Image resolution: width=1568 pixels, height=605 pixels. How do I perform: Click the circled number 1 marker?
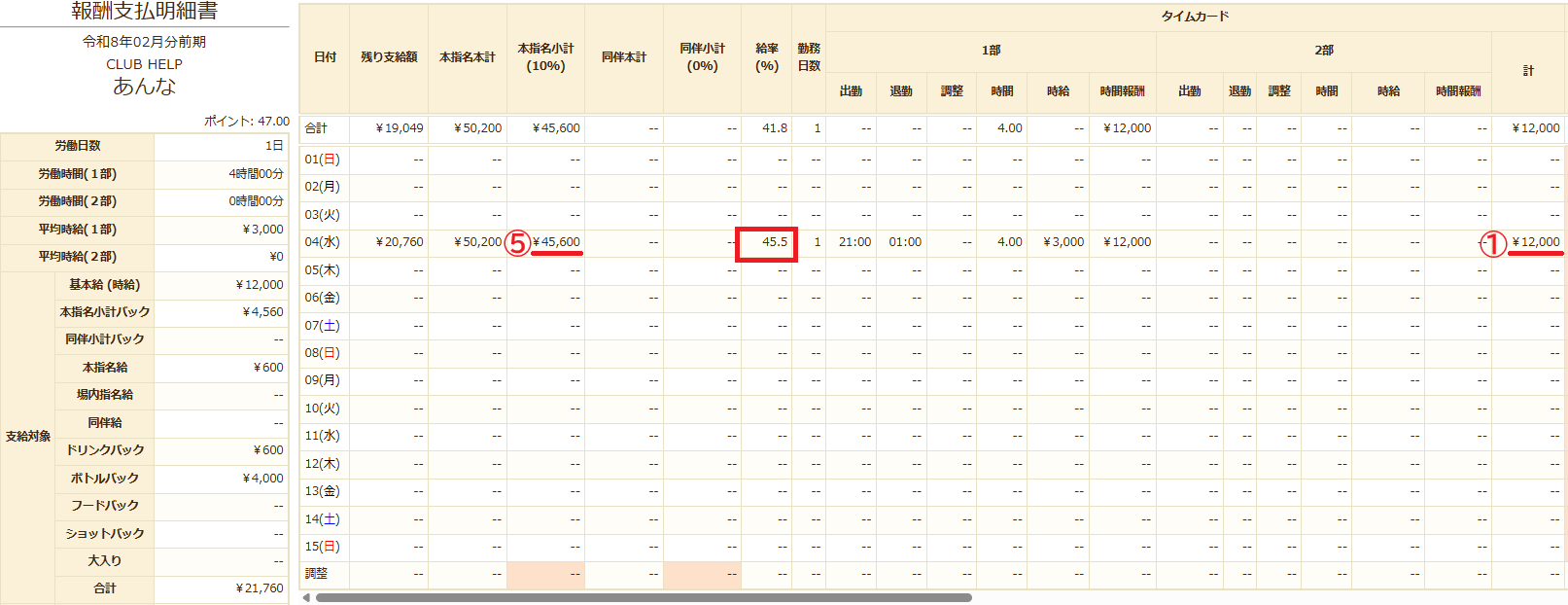(1493, 244)
